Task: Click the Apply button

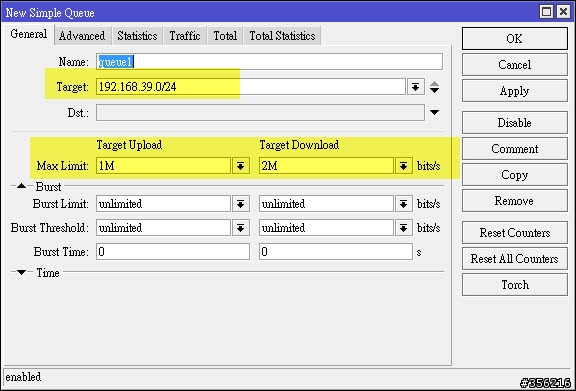Action: click(515, 91)
